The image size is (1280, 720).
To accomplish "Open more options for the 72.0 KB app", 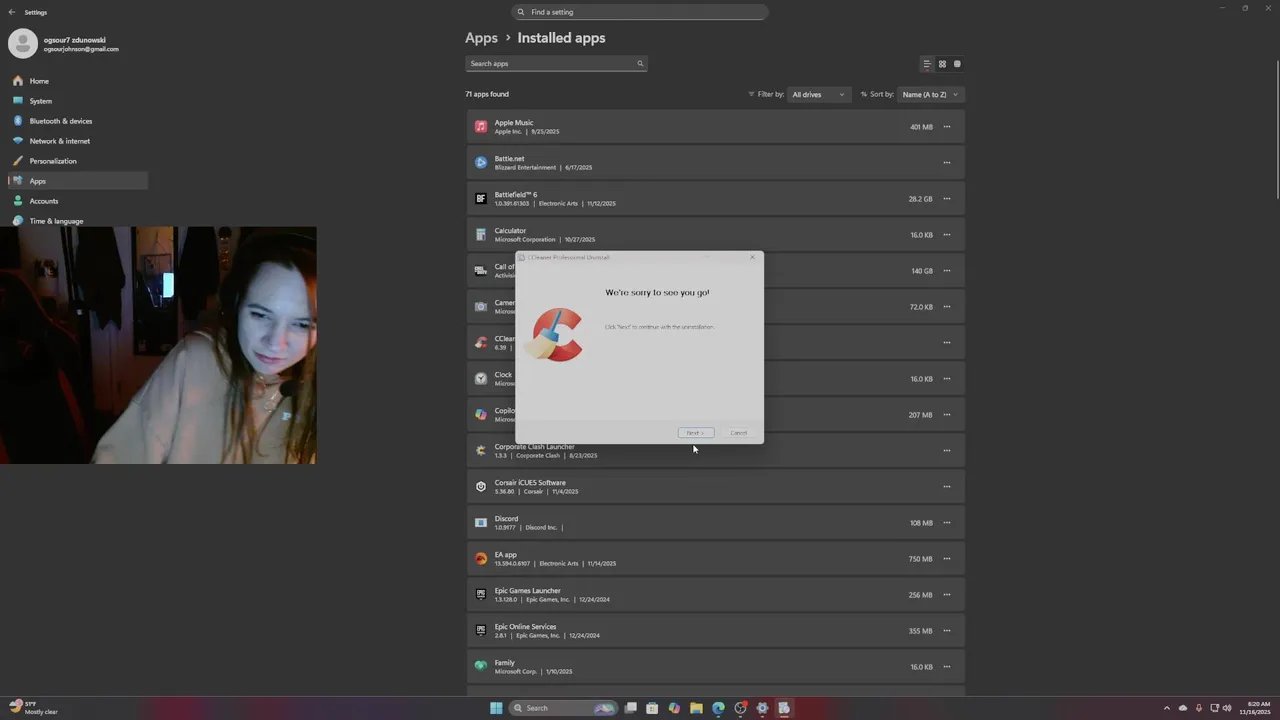I will pyautogui.click(x=947, y=307).
